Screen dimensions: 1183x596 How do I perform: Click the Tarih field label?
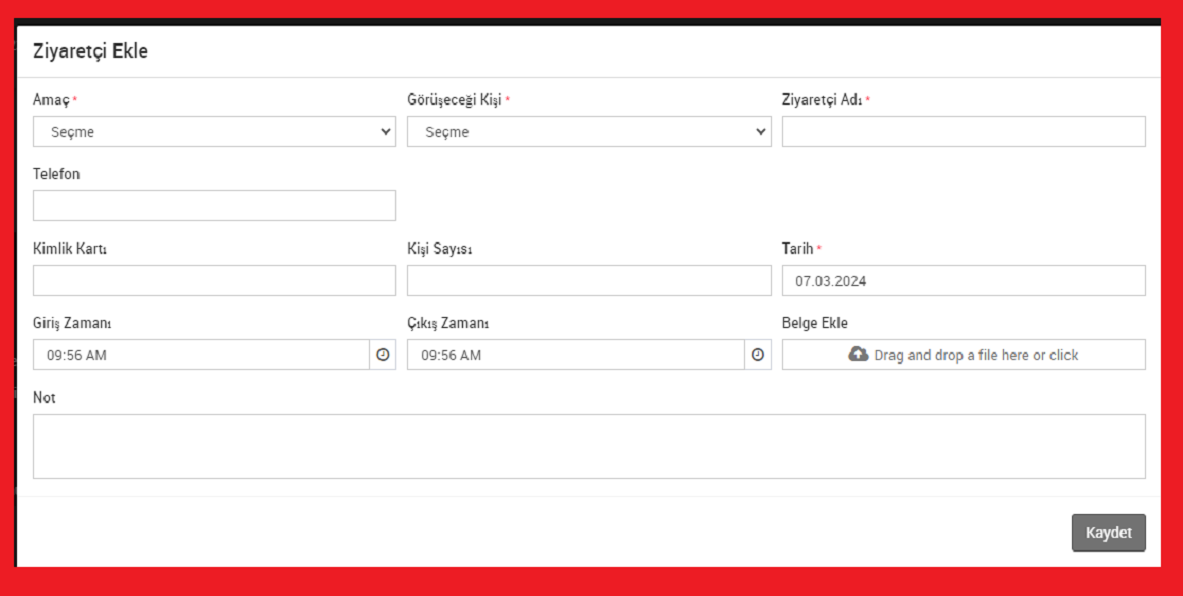797,249
